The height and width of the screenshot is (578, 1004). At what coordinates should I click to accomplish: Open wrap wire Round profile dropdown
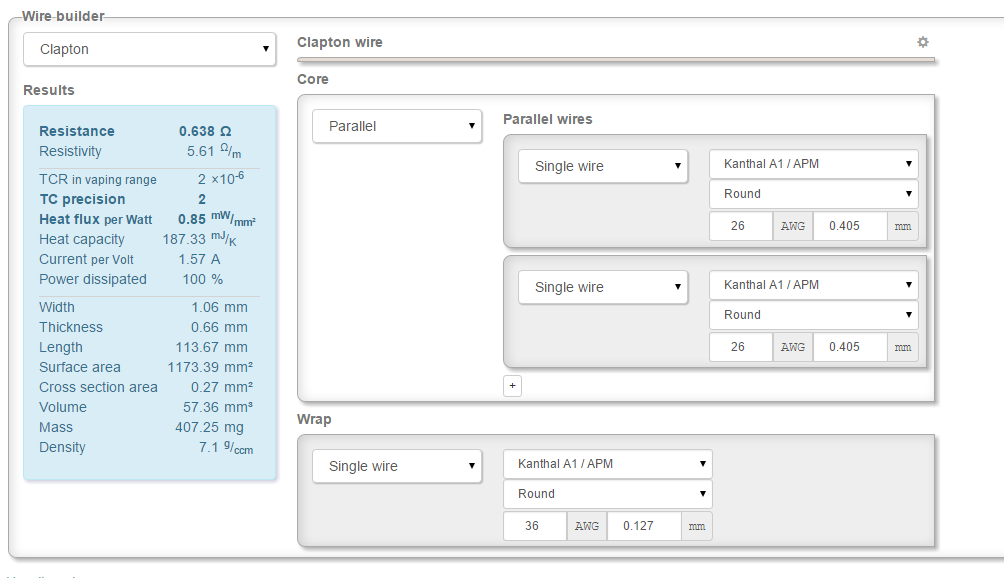[x=607, y=494]
